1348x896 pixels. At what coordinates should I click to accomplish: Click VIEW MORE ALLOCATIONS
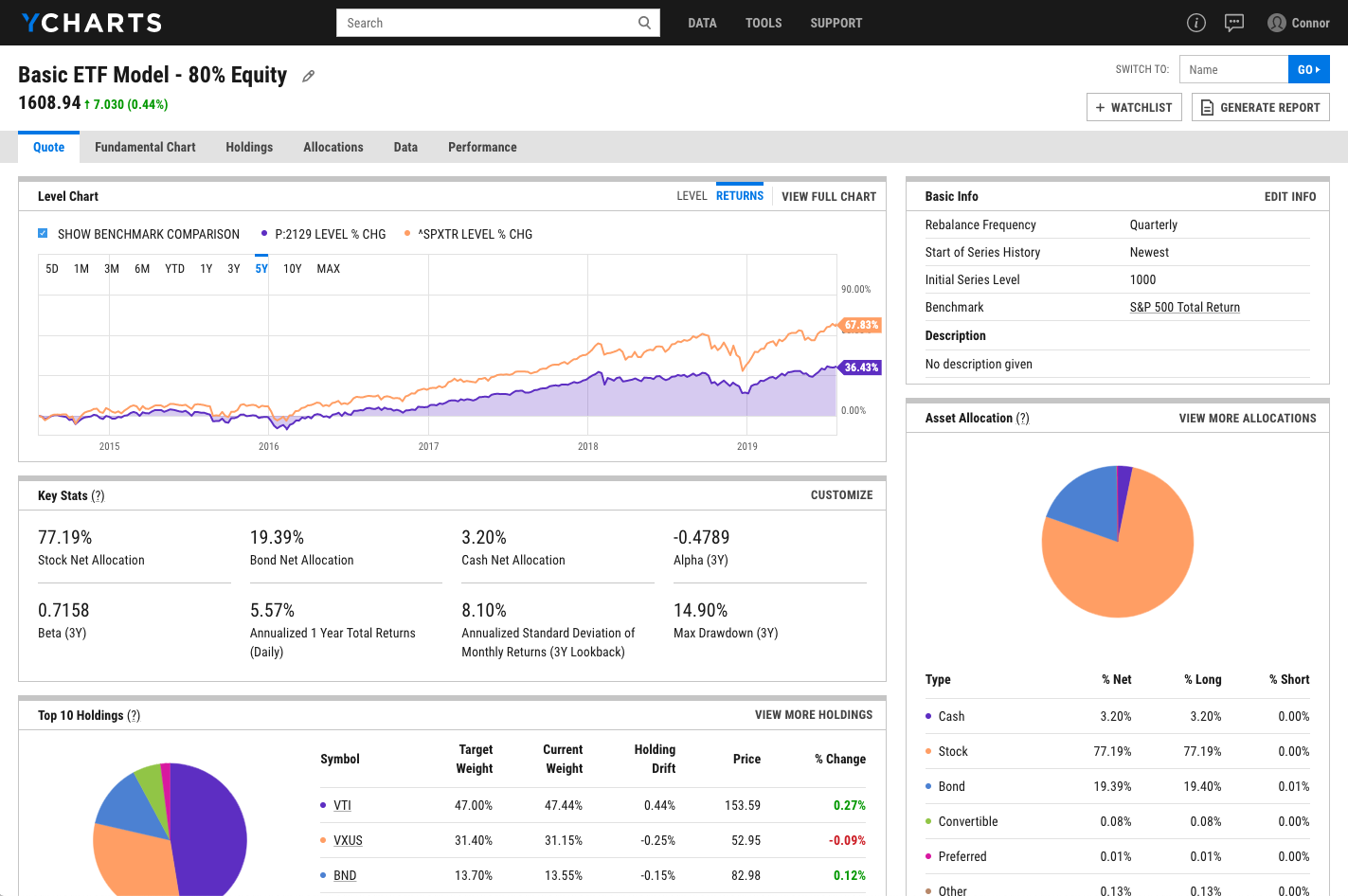tap(1247, 418)
